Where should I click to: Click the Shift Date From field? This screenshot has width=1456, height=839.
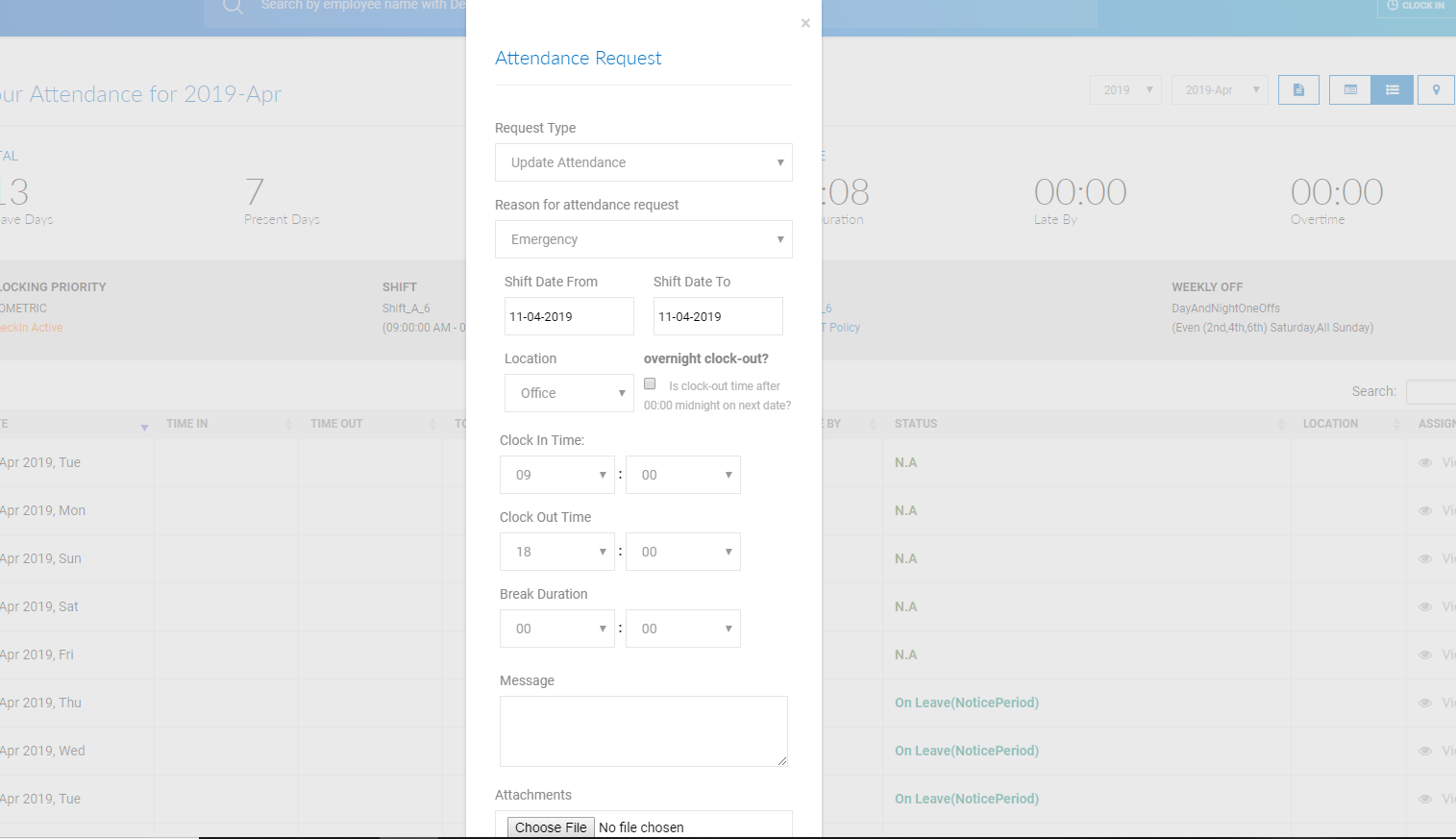569,316
